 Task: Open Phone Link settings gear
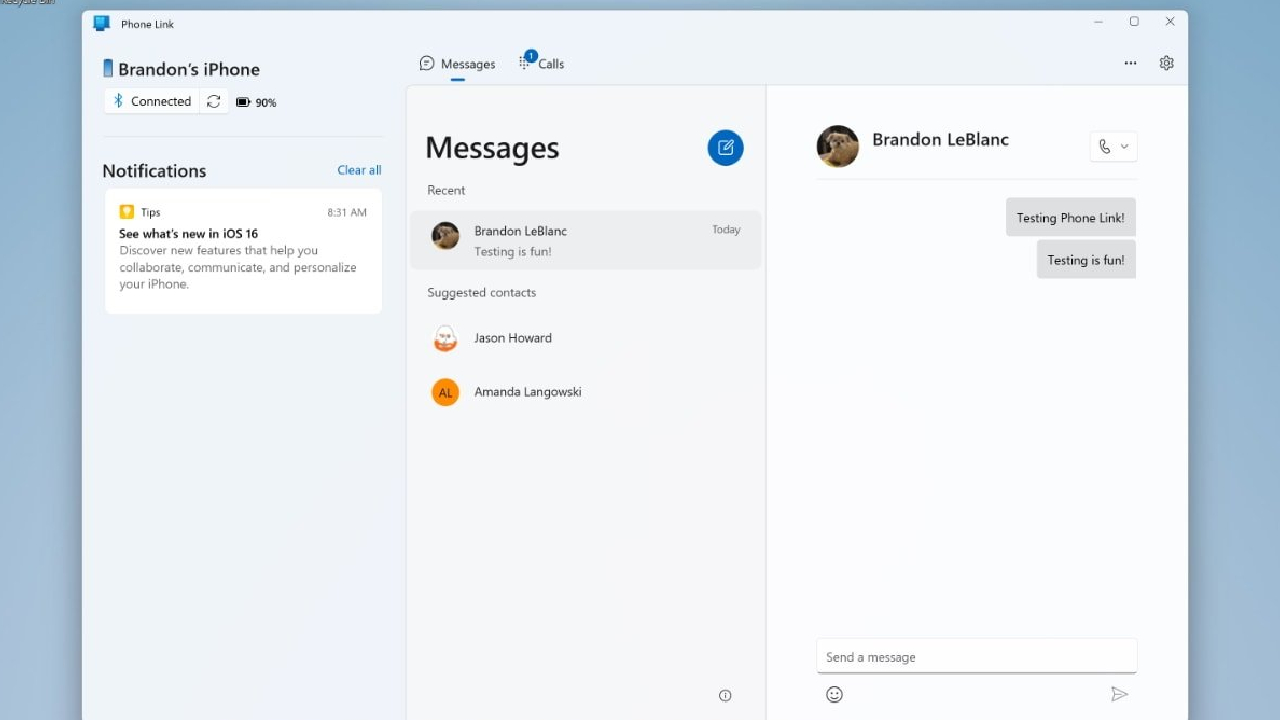(1166, 63)
